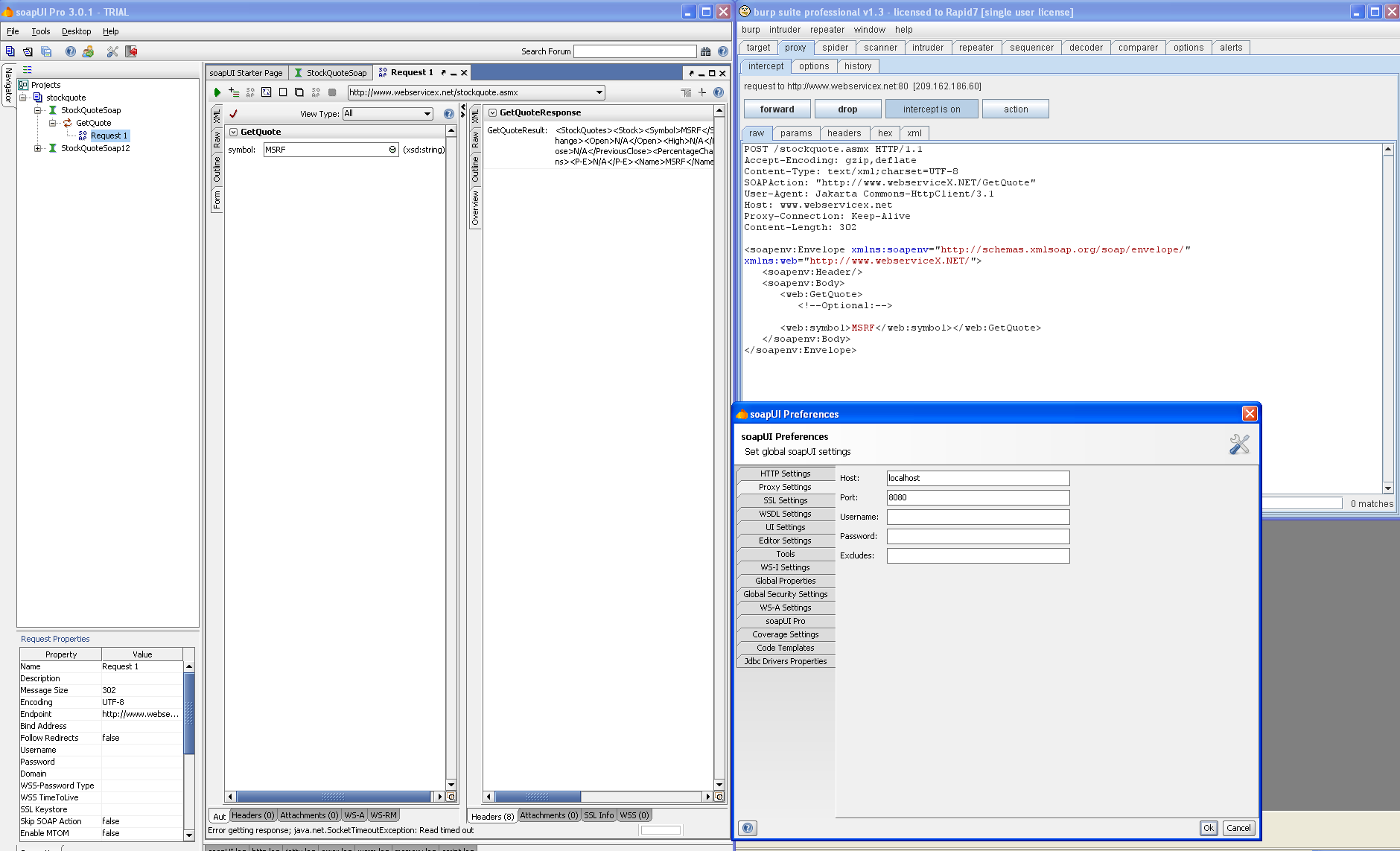Click the plus icon right of endpoint field
Viewport: 1400px width, 851px height.
pyautogui.click(x=701, y=92)
